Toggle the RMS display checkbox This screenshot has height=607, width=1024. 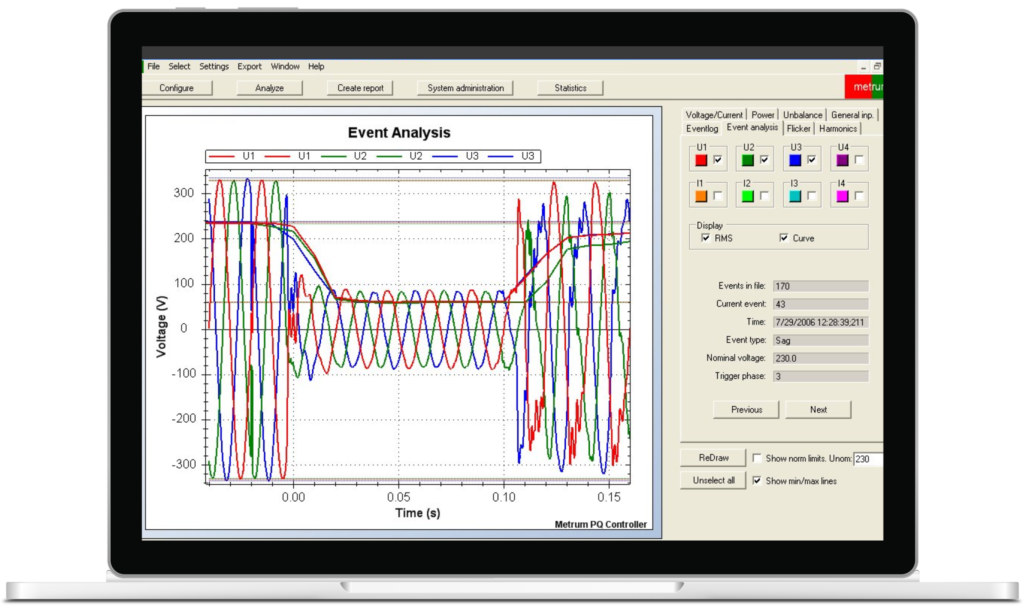tap(705, 238)
